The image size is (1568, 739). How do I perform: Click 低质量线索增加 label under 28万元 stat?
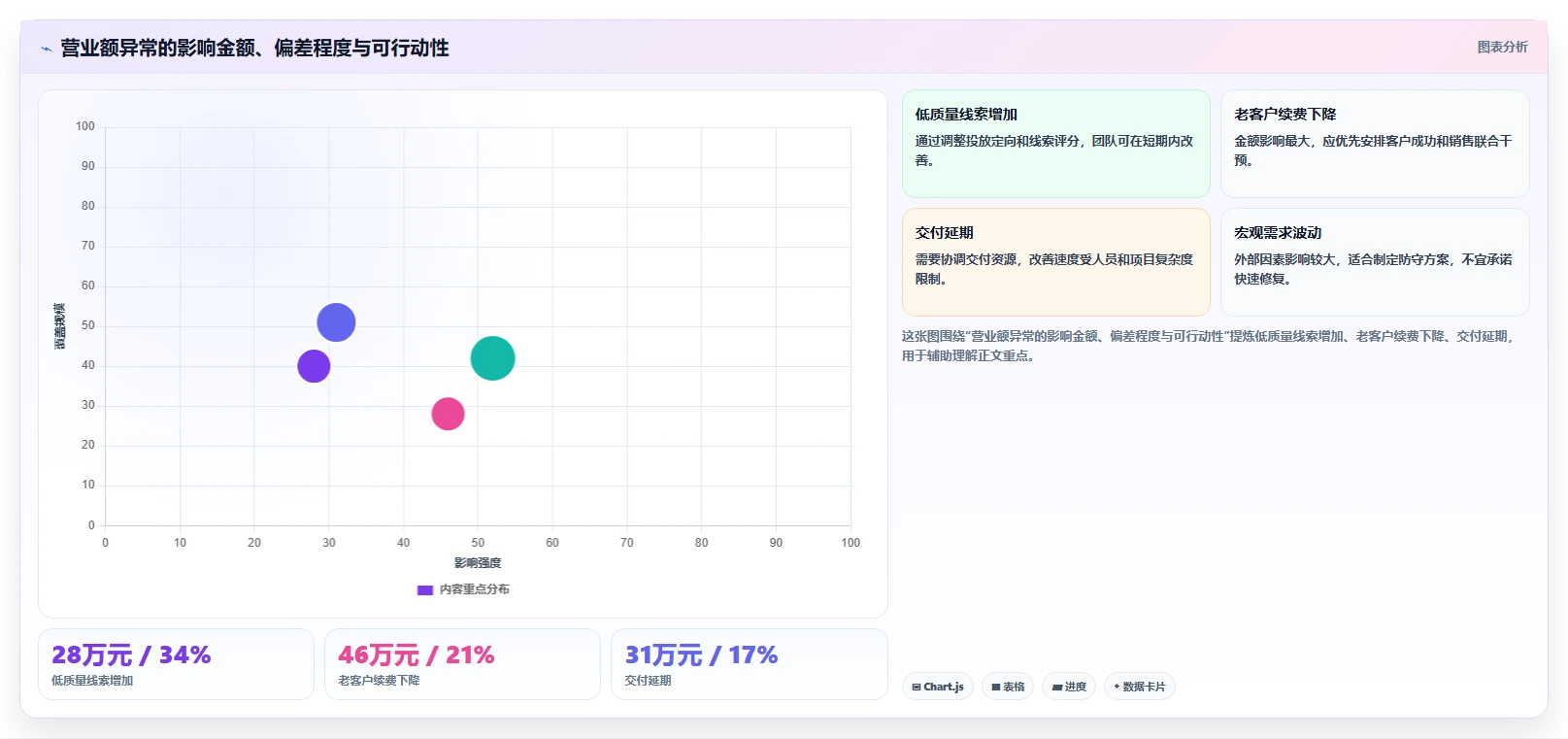[92, 681]
